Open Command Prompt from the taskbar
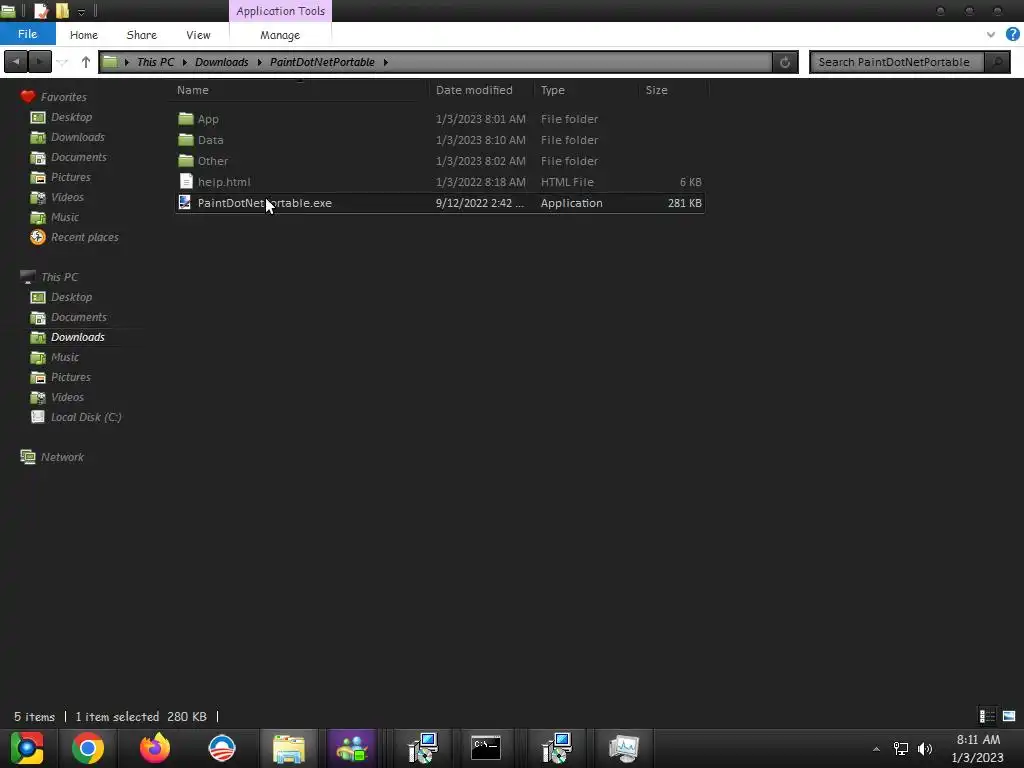This screenshot has width=1024, height=768. point(486,748)
